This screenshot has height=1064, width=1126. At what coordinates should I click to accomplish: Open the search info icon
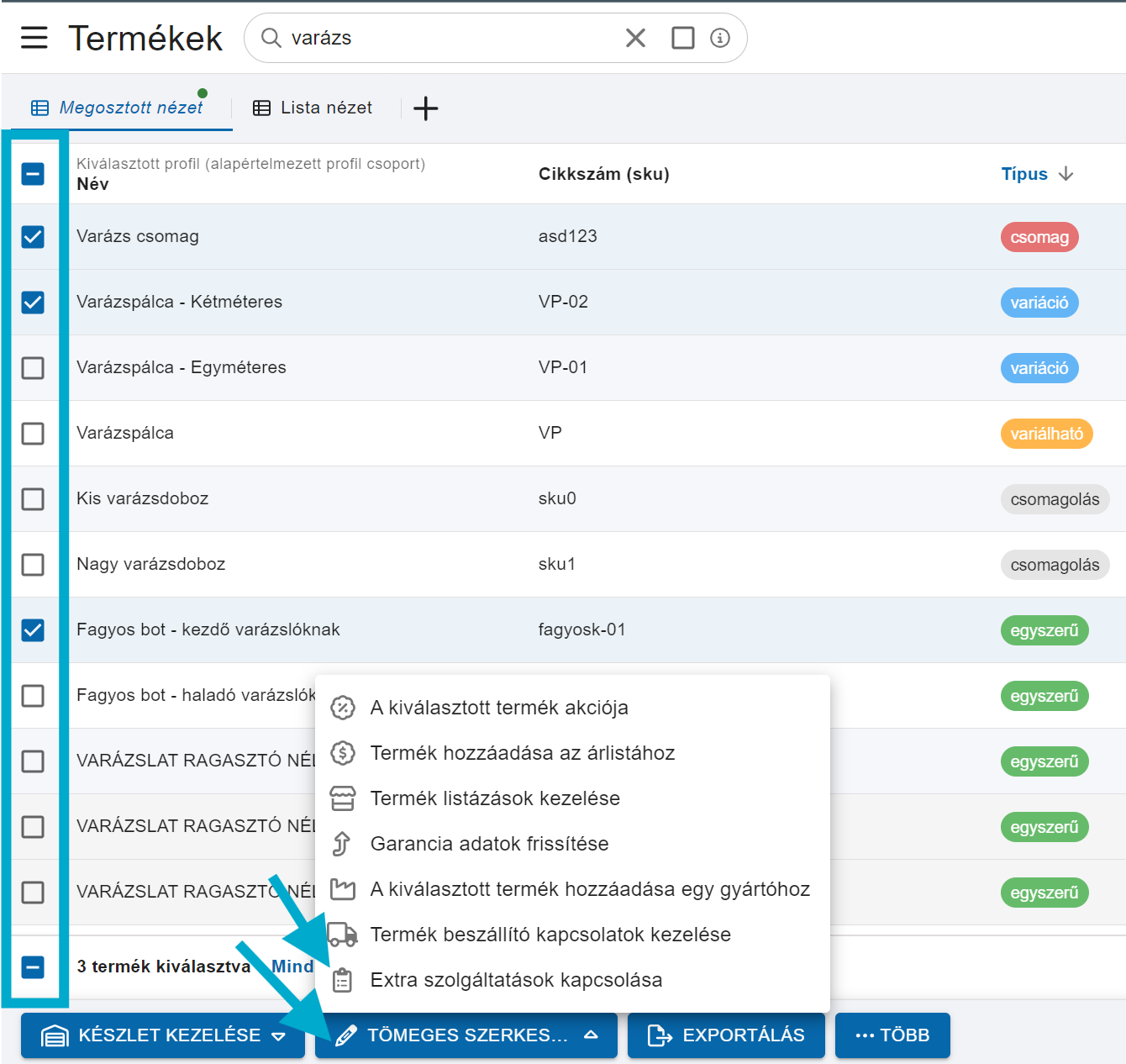pos(720,38)
